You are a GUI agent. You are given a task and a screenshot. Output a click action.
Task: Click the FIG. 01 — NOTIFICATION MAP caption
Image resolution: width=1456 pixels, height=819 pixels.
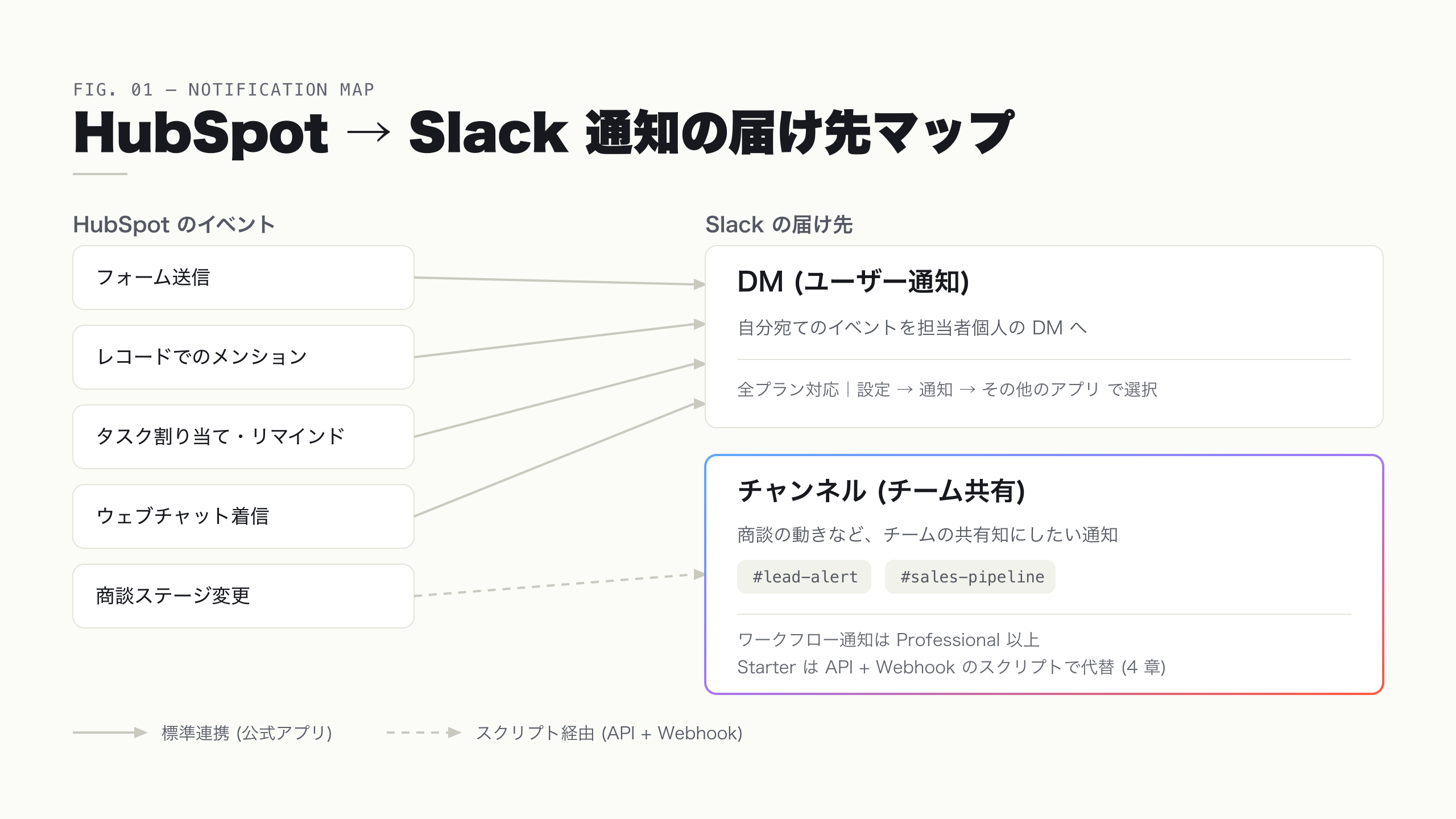[224, 90]
